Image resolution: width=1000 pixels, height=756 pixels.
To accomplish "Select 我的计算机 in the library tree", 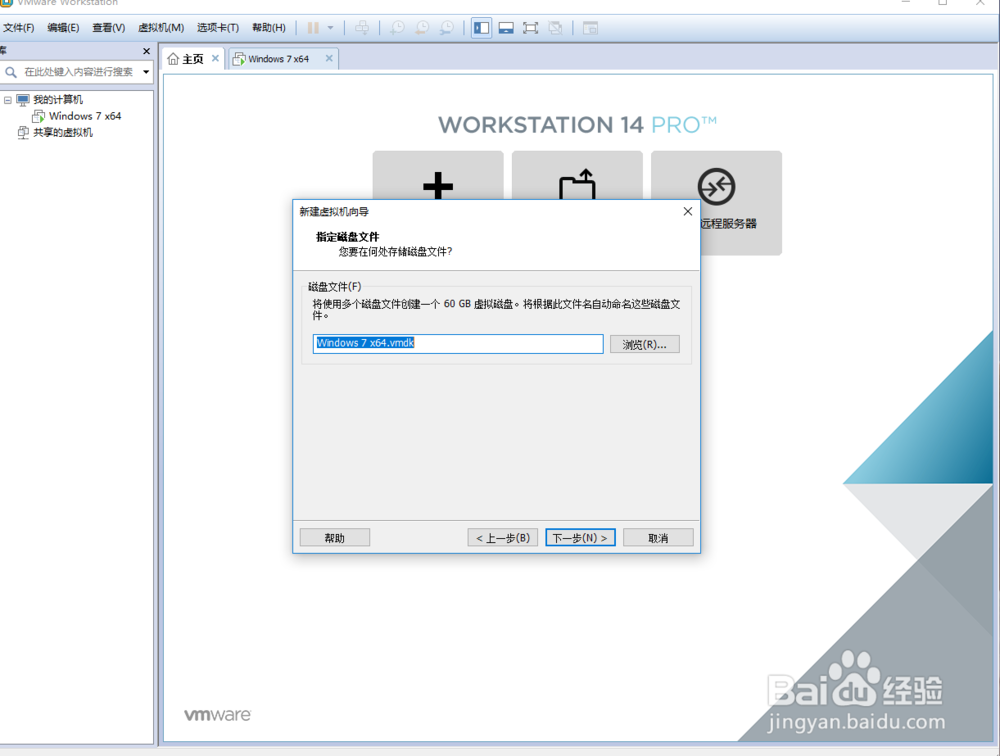I will point(58,100).
